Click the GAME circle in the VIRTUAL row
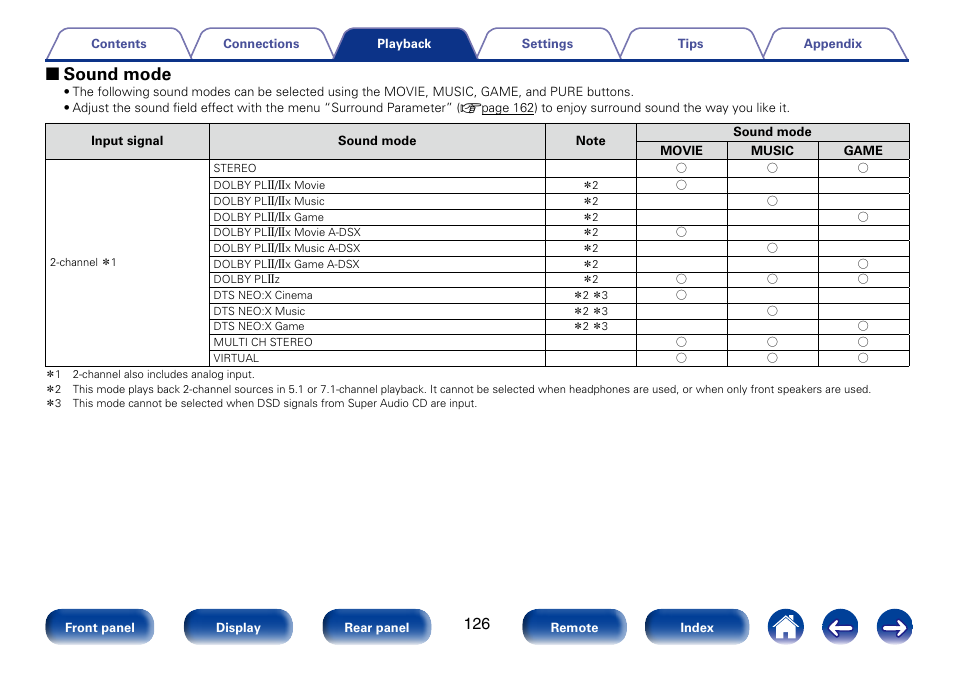954x673 pixels. (x=863, y=358)
